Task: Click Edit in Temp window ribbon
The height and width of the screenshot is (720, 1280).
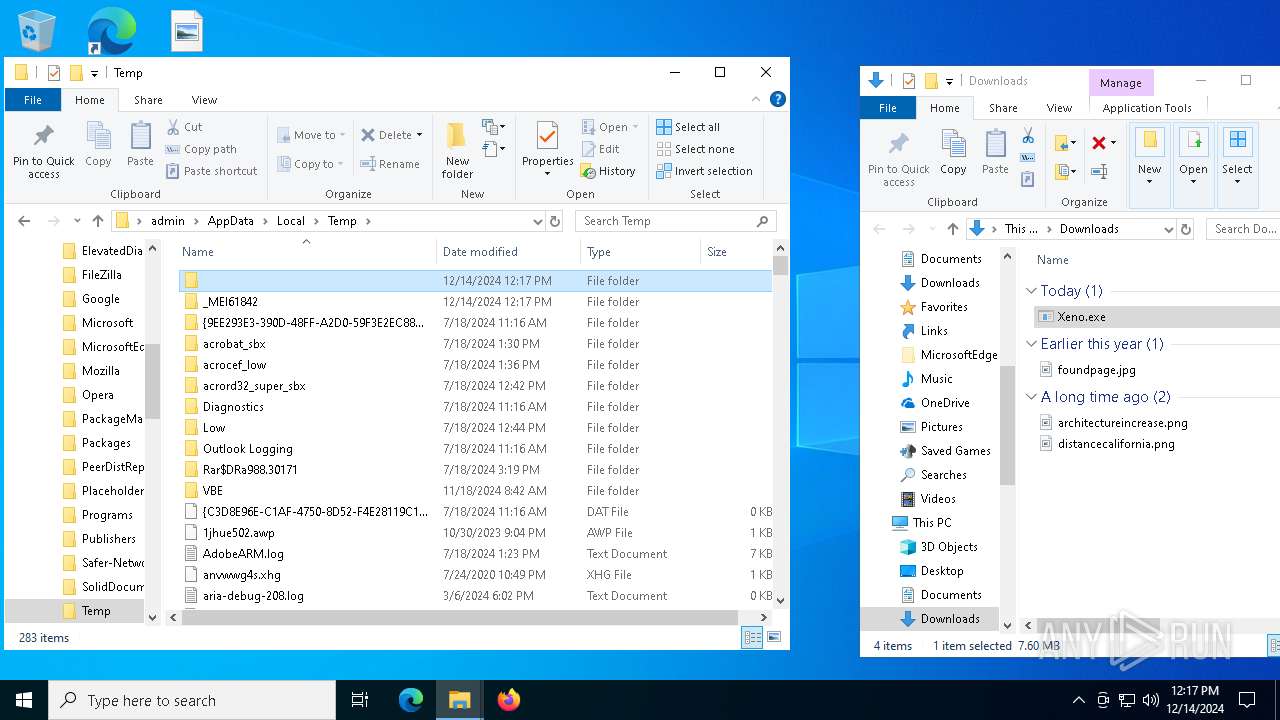Action: tap(601, 149)
